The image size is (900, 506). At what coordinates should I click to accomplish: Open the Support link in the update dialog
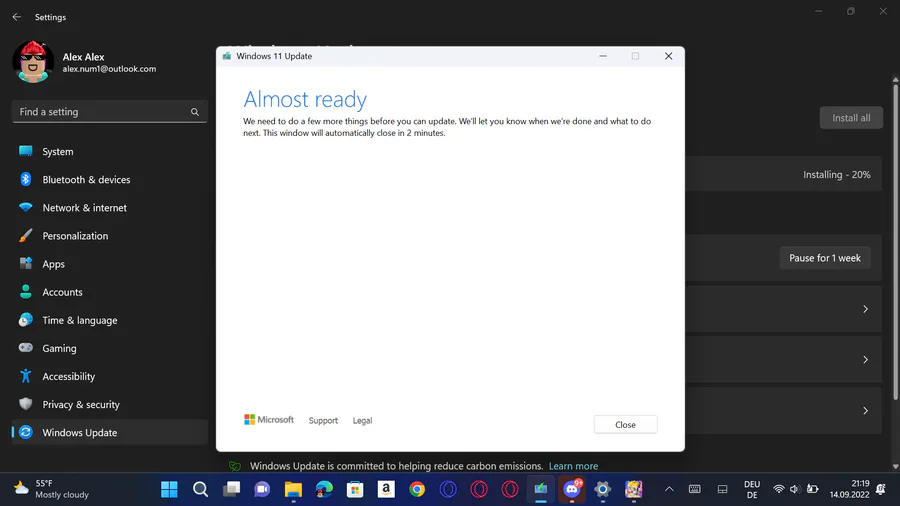323,421
